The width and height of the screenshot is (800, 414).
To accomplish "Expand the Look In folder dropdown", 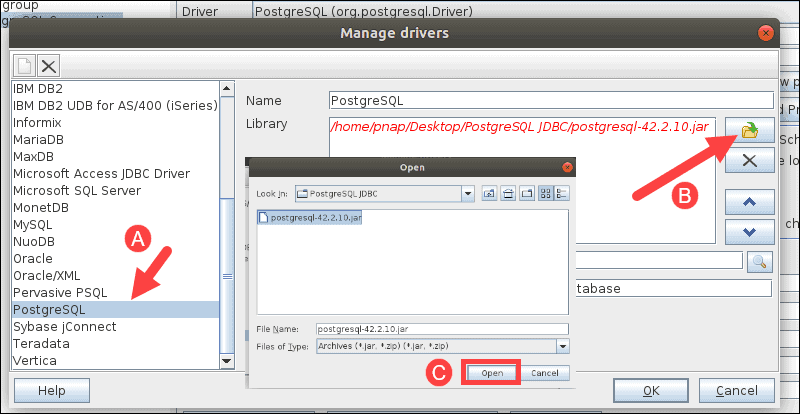I will pyautogui.click(x=468, y=194).
